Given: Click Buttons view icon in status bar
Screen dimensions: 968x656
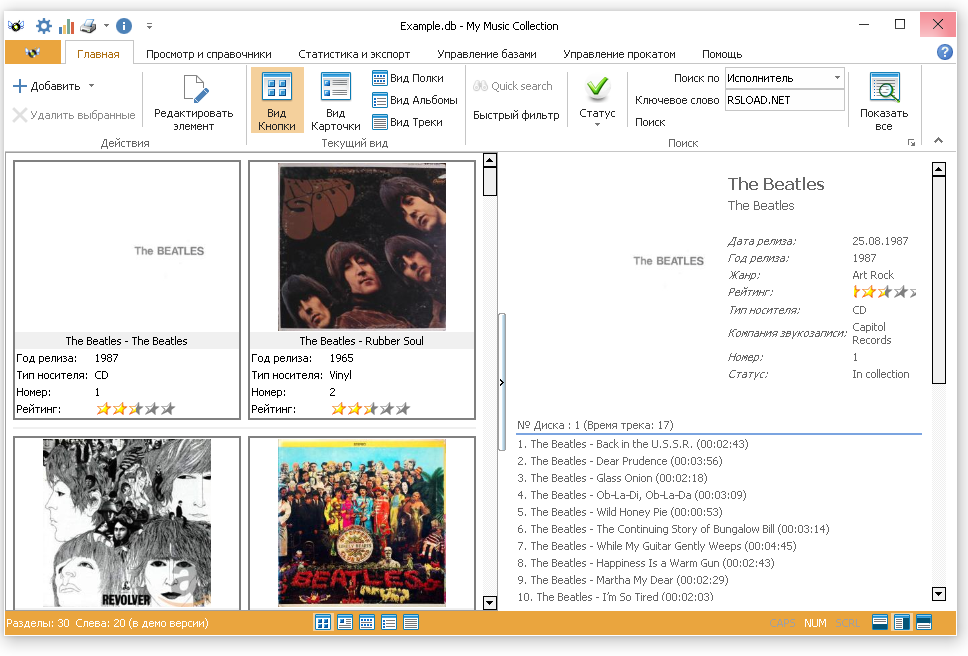Looking at the screenshot, I should [x=323, y=623].
